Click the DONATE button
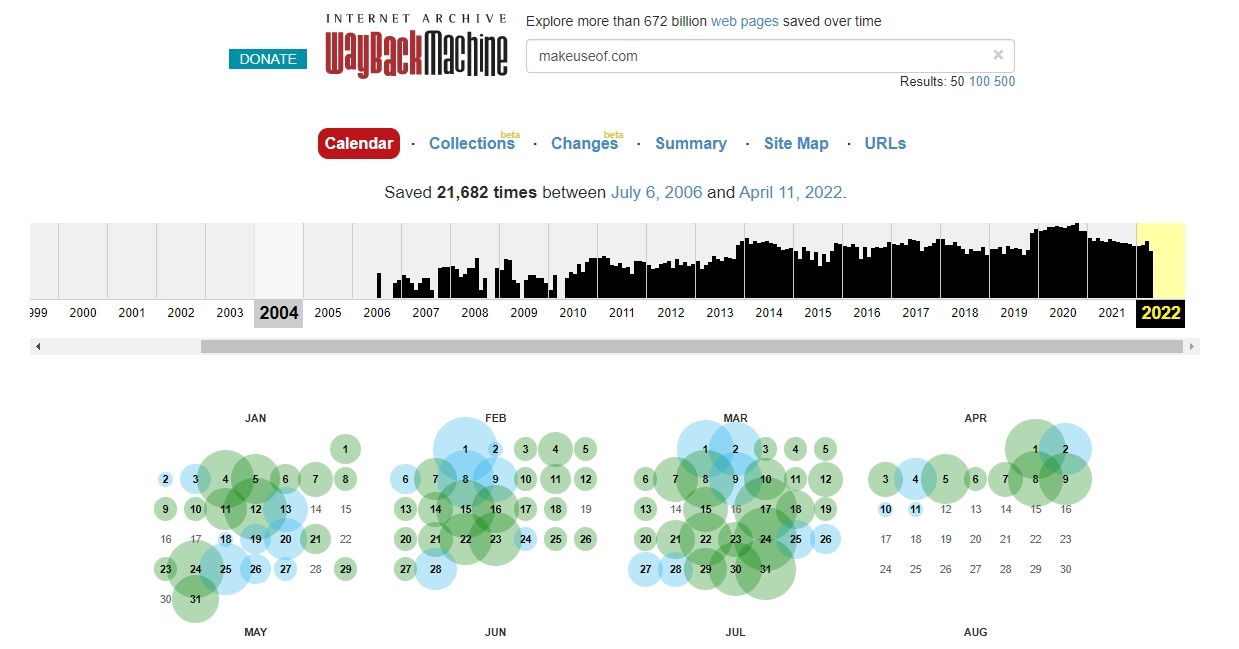Screen dimensions: 1239x649 (268, 59)
